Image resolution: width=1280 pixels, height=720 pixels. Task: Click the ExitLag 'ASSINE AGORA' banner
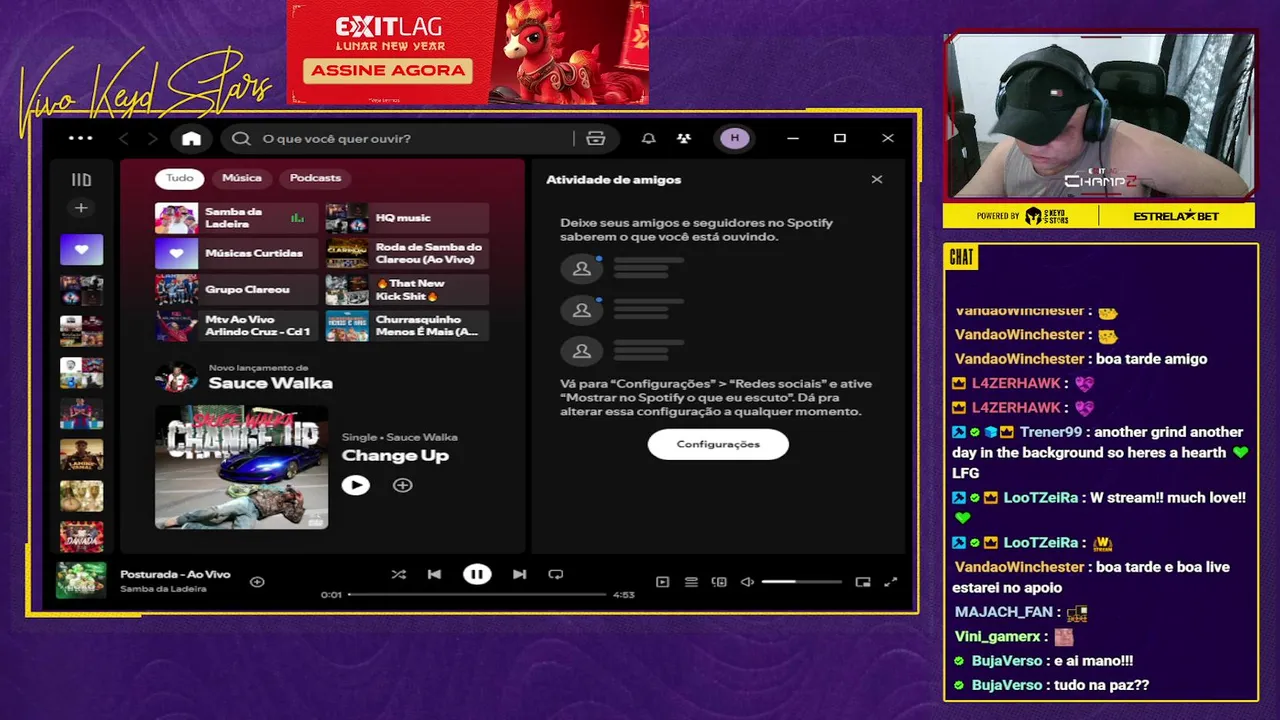(388, 70)
